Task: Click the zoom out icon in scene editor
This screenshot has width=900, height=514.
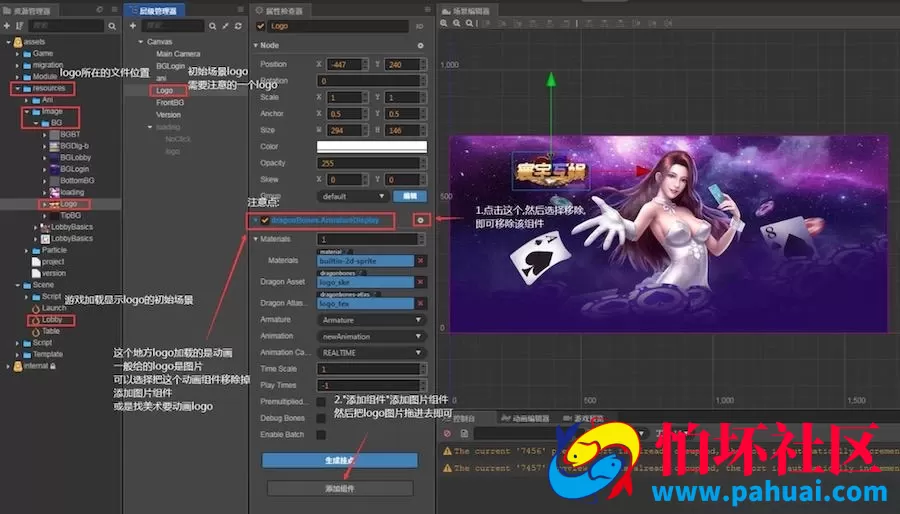Action: [456, 24]
